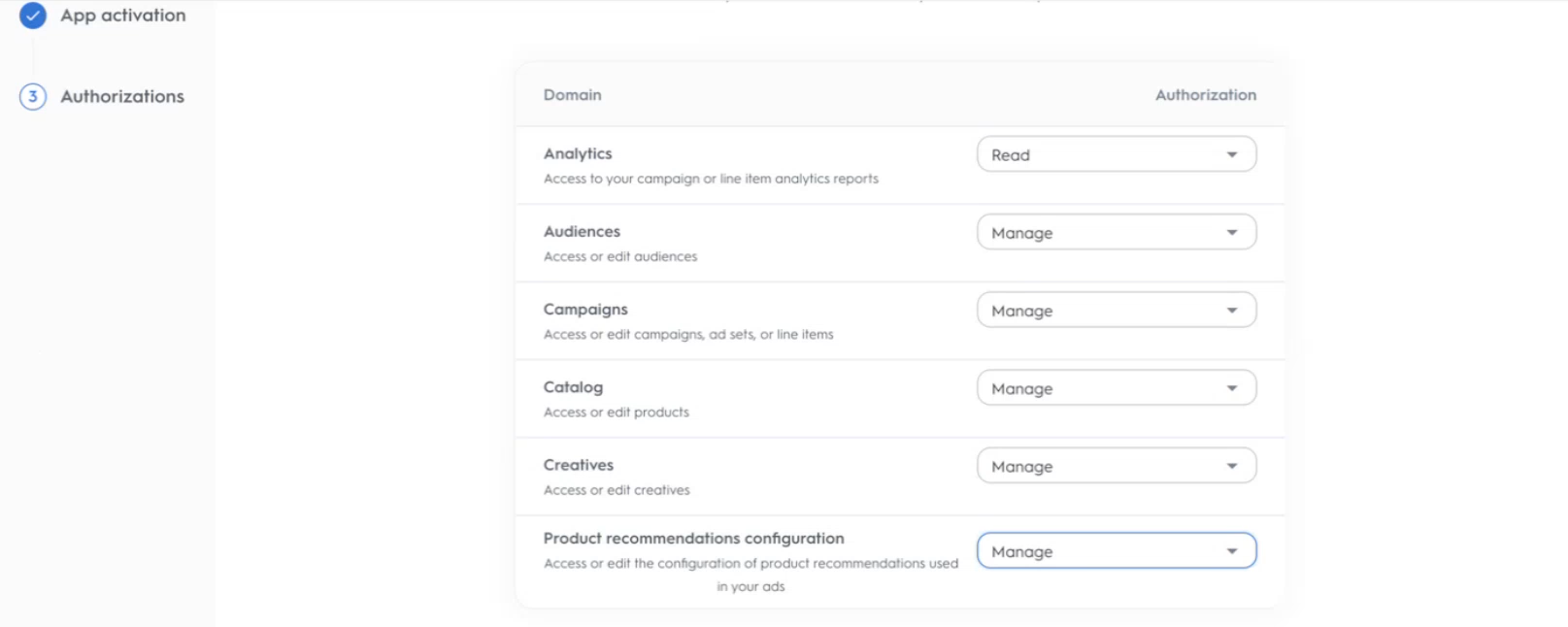Open the Catalog authorization dropdown

coord(1117,387)
